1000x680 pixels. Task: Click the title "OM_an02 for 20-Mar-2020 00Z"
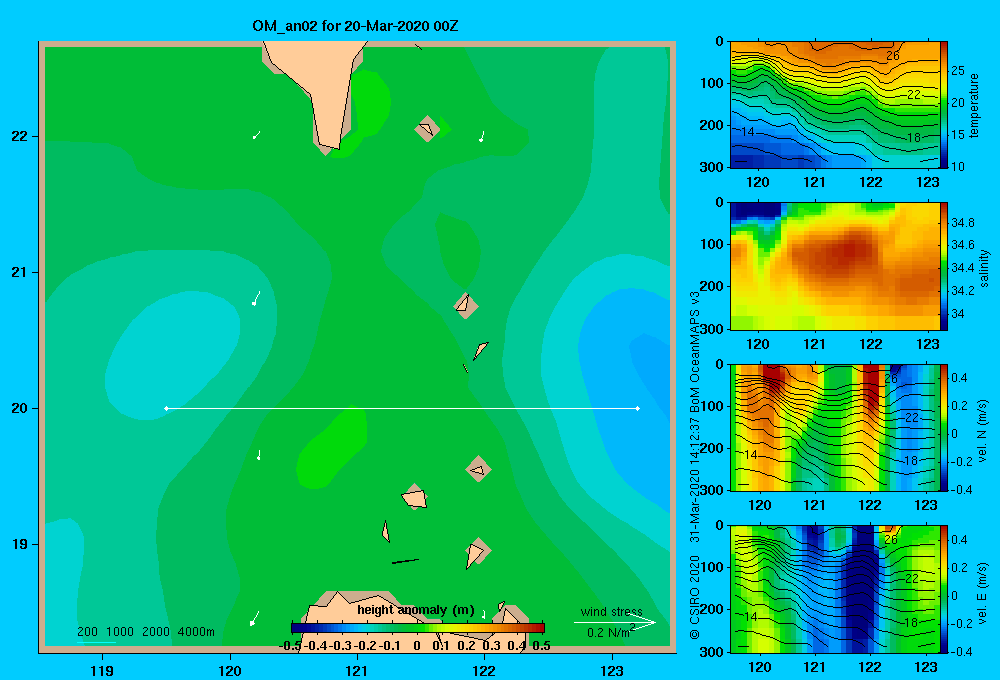(x=355, y=26)
